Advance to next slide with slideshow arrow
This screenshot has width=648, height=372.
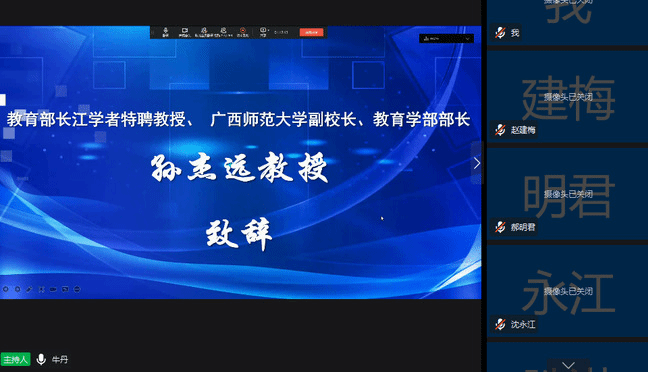(17, 289)
